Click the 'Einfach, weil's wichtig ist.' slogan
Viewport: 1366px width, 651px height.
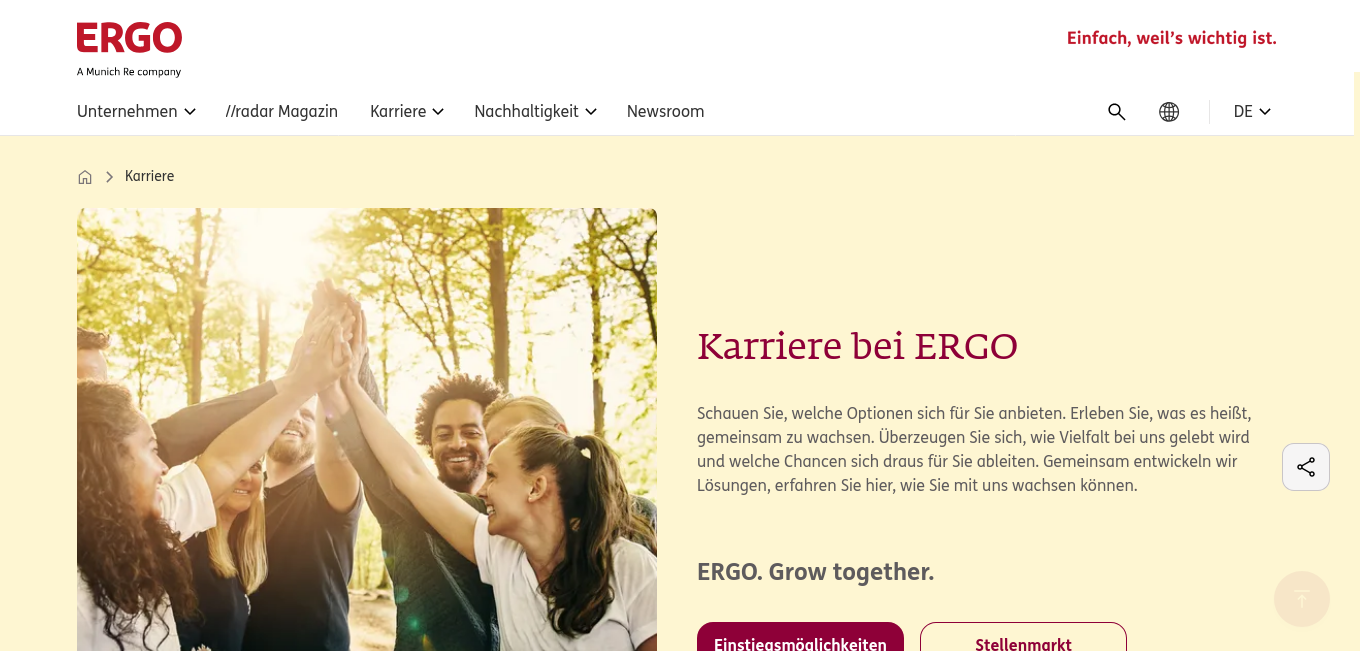click(x=1172, y=39)
